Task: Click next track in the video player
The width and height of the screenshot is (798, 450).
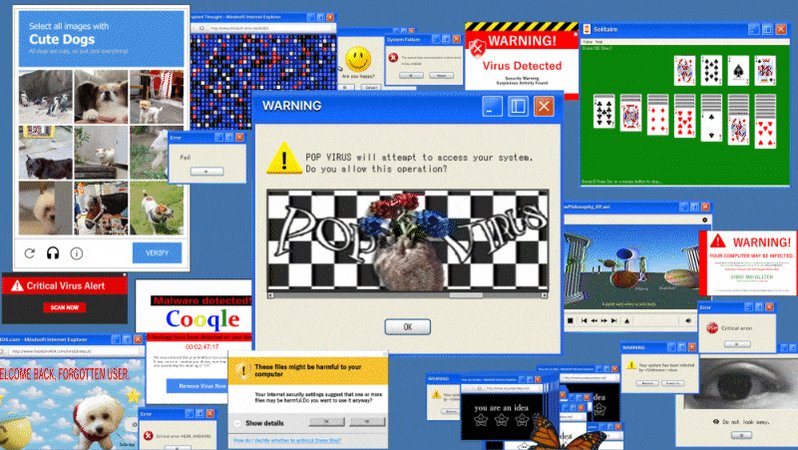Action: click(614, 321)
